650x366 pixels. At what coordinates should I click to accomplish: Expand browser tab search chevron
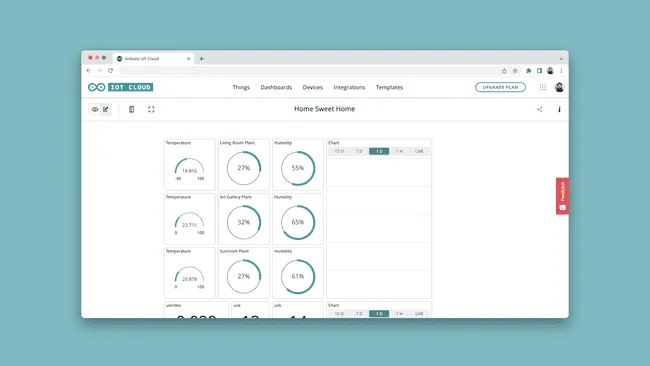561,59
